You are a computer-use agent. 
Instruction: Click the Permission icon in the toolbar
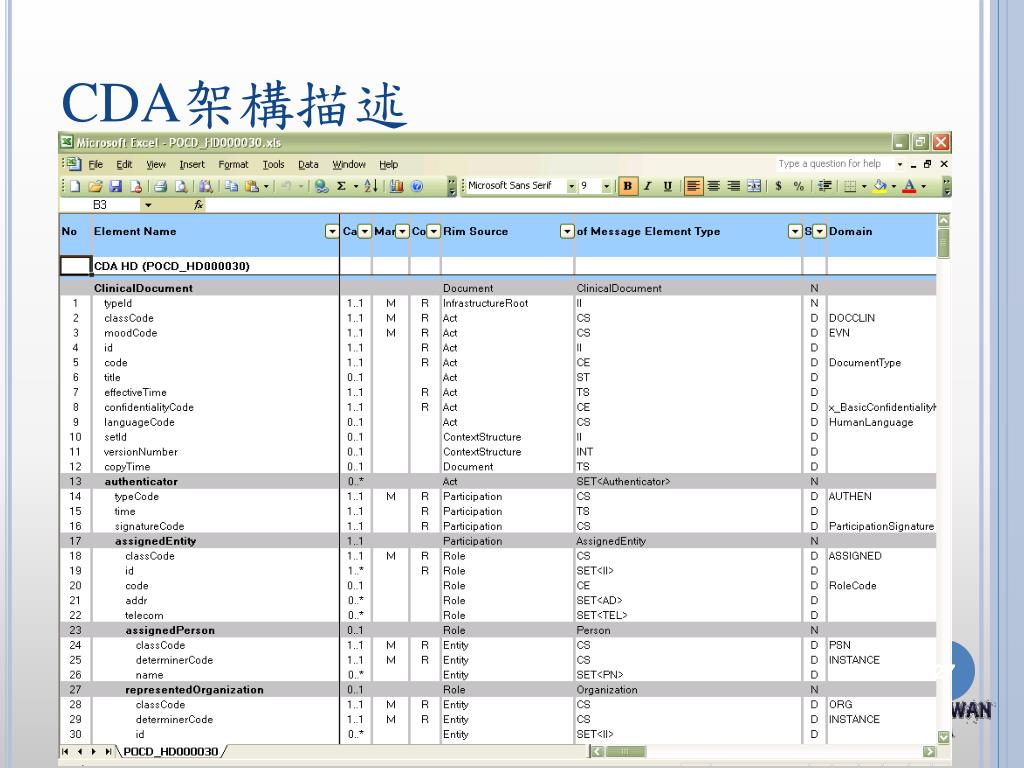click(x=136, y=186)
